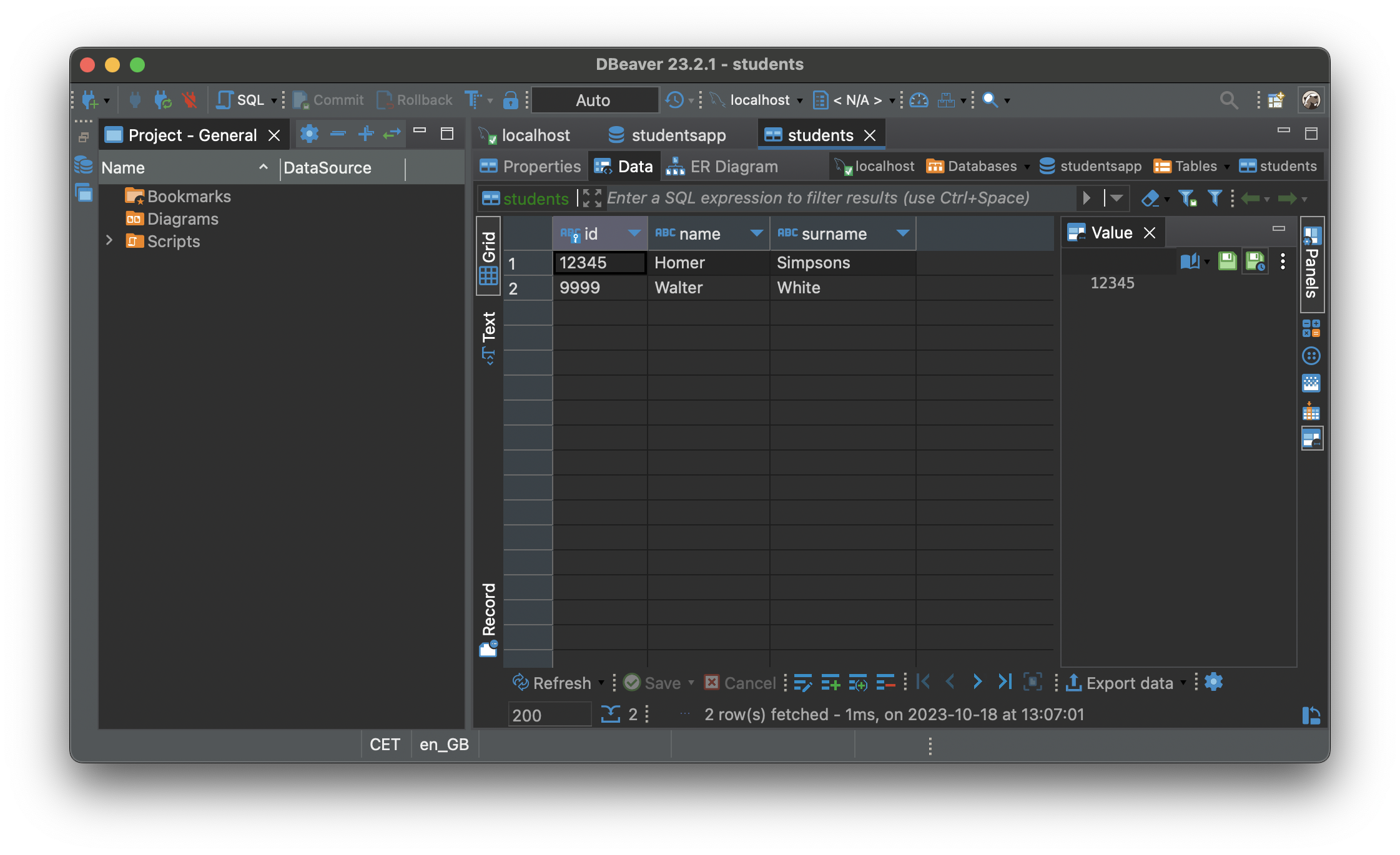Click save value icon in Value panel
The width and height of the screenshot is (1400, 855).
point(1228,261)
